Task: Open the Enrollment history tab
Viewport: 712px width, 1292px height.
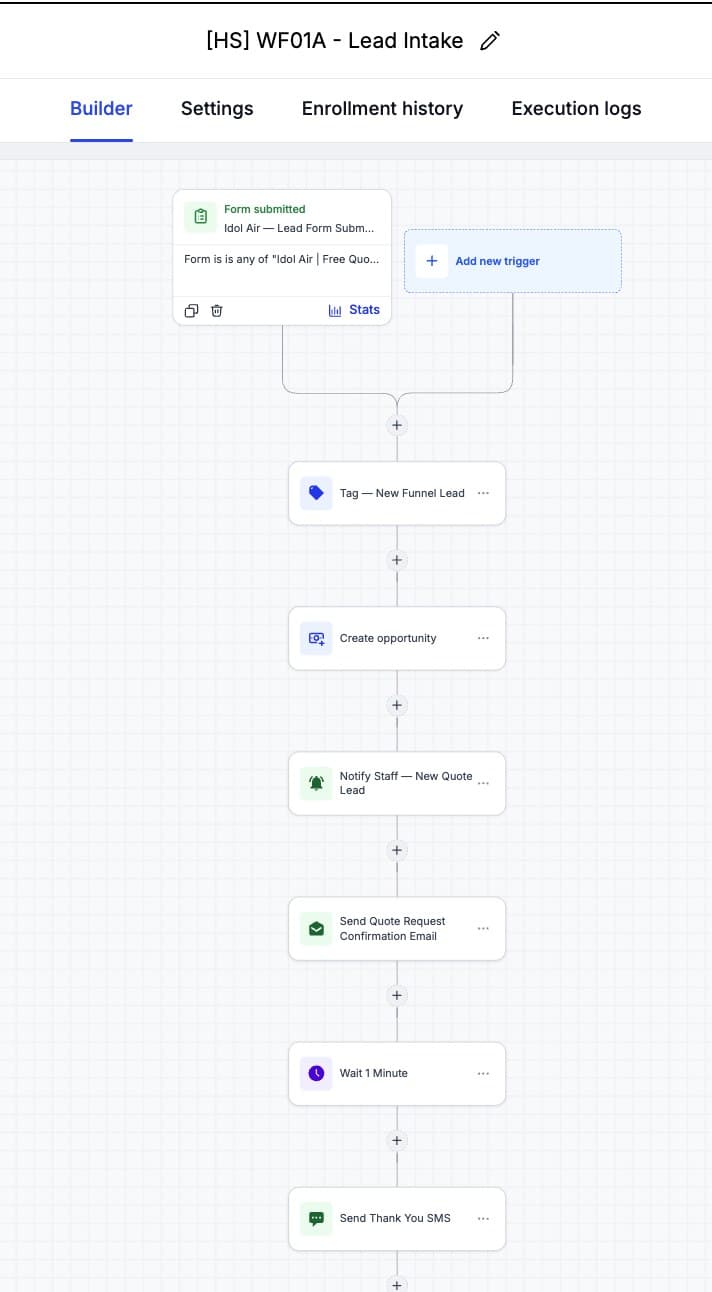Action: [382, 109]
